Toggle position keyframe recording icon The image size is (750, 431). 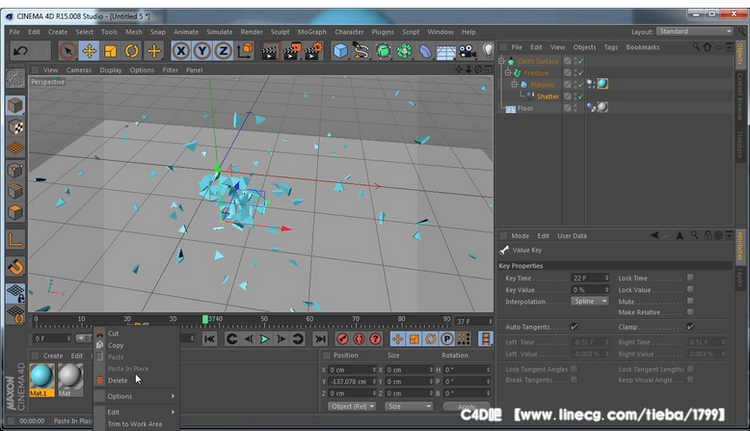397,339
